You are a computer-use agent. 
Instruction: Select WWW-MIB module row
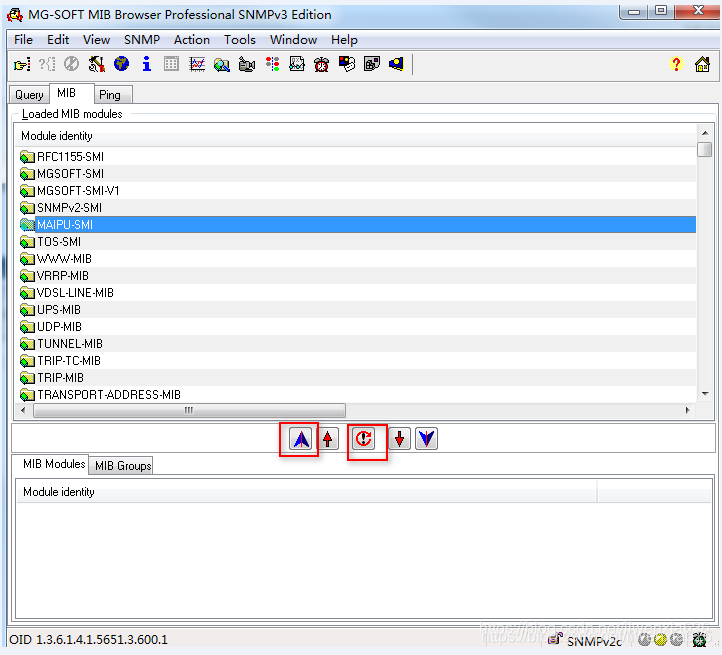click(x=357, y=259)
